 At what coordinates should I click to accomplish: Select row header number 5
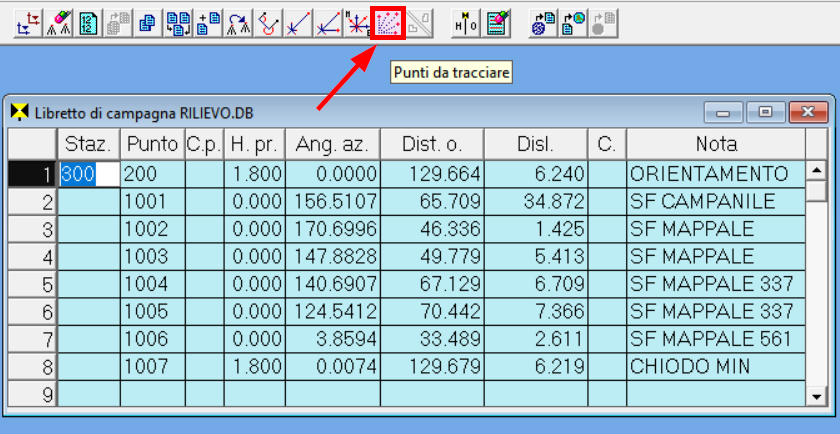coord(32,284)
